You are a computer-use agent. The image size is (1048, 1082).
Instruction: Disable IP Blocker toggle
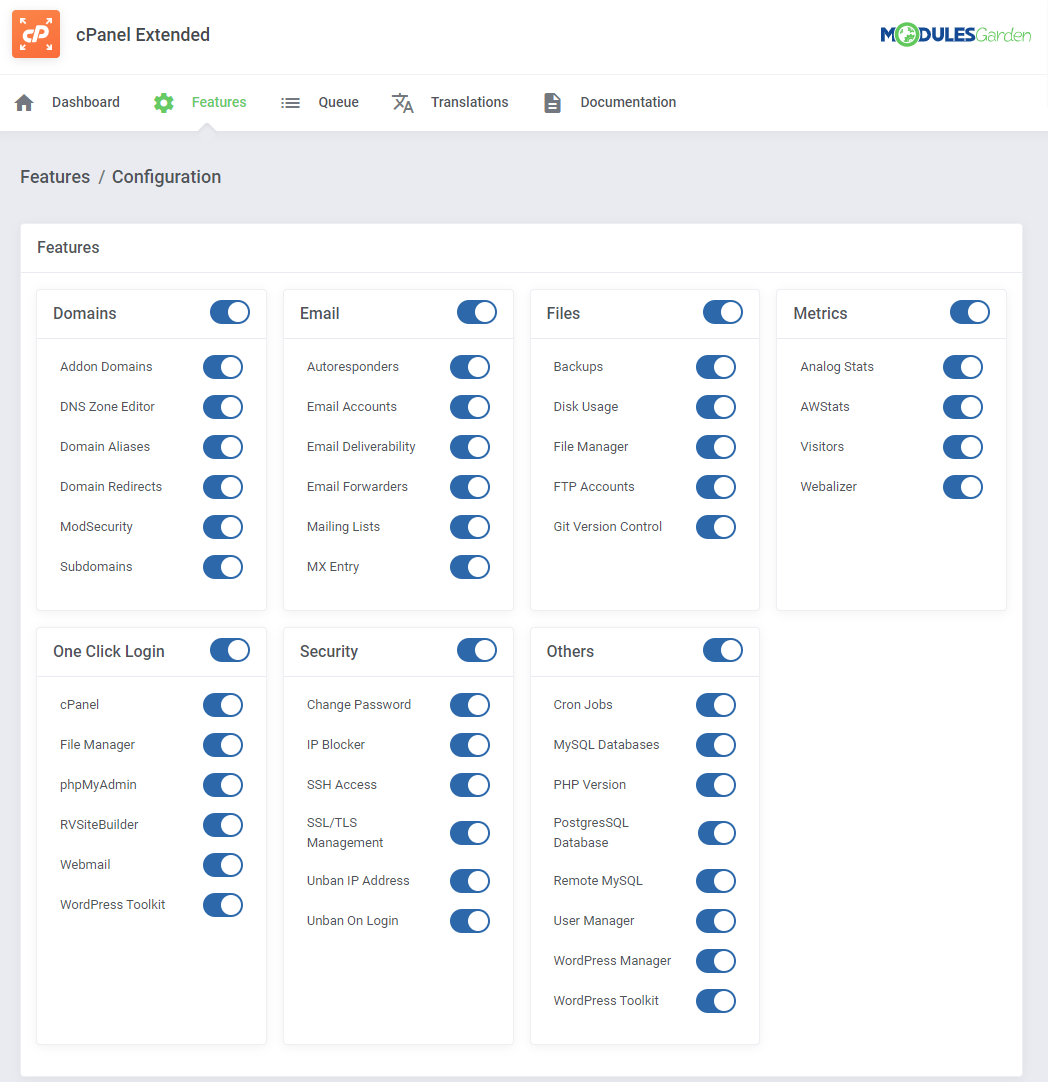470,745
